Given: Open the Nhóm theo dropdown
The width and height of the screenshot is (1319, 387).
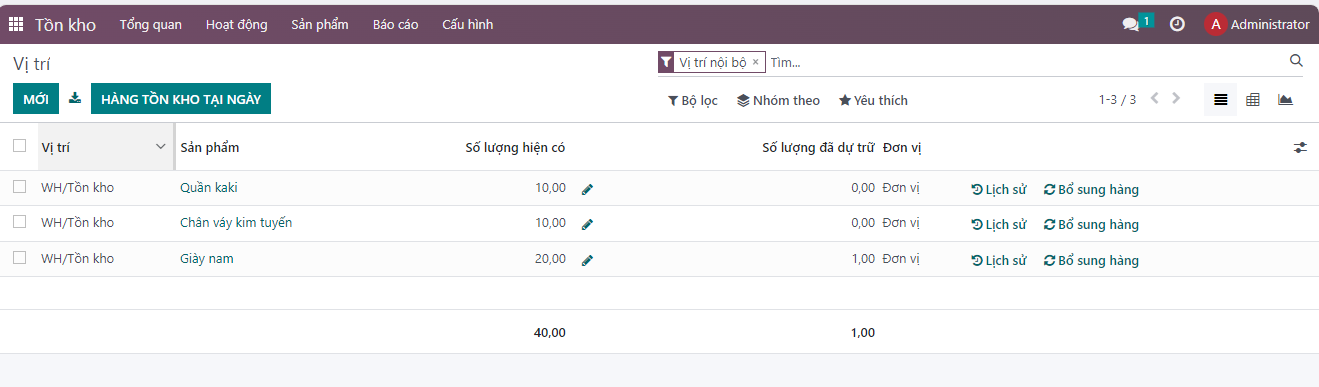Looking at the screenshot, I should point(778,100).
